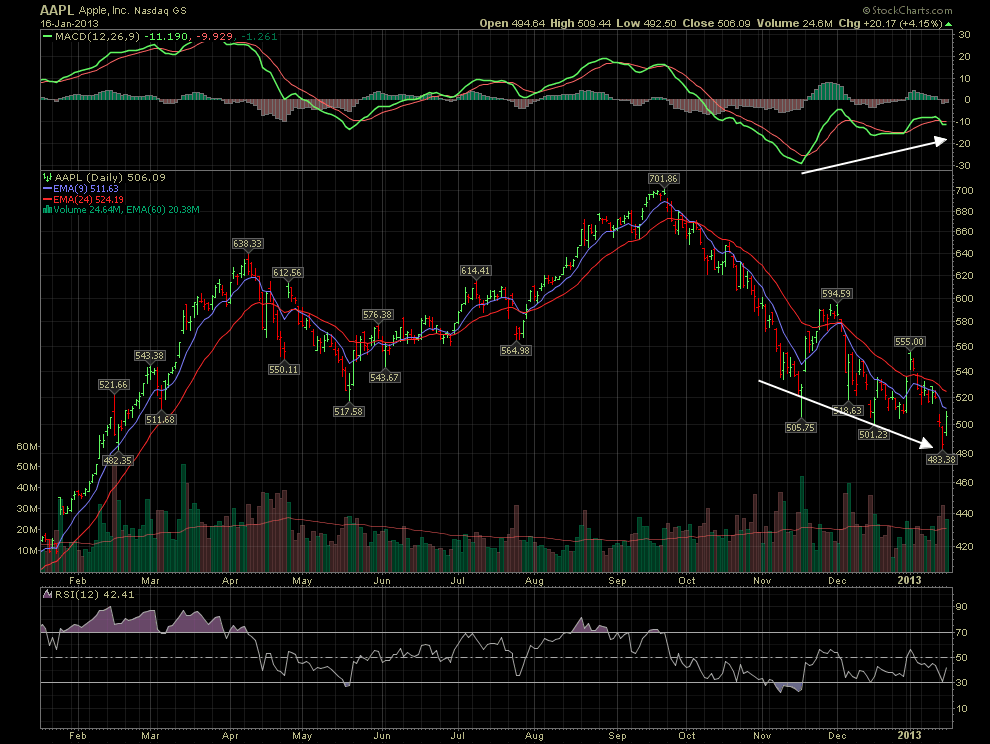Click the 614.41 price label

475,270
